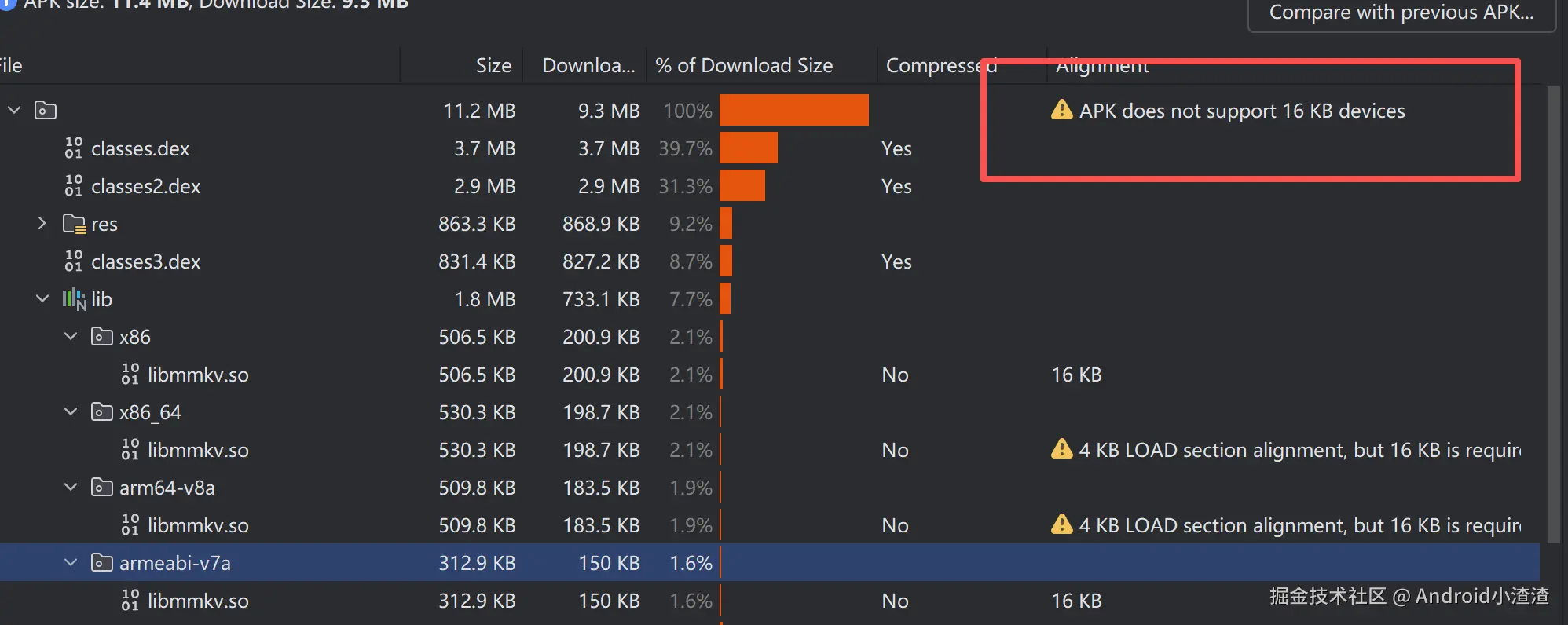
Task: Collapse the lib folder
Action: point(42,299)
